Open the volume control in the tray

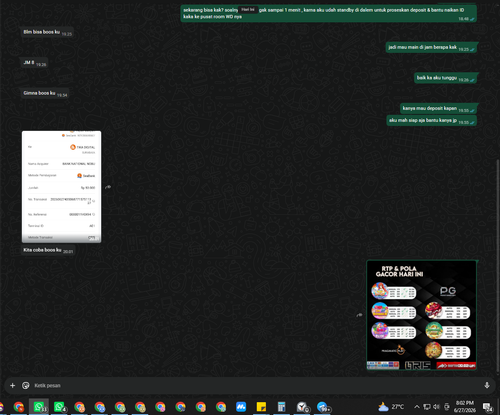click(x=436, y=407)
